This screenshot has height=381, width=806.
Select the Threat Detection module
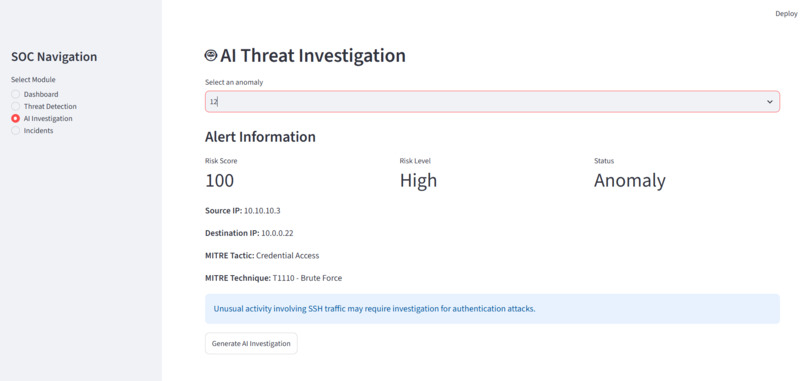pyautogui.click(x=44, y=106)
